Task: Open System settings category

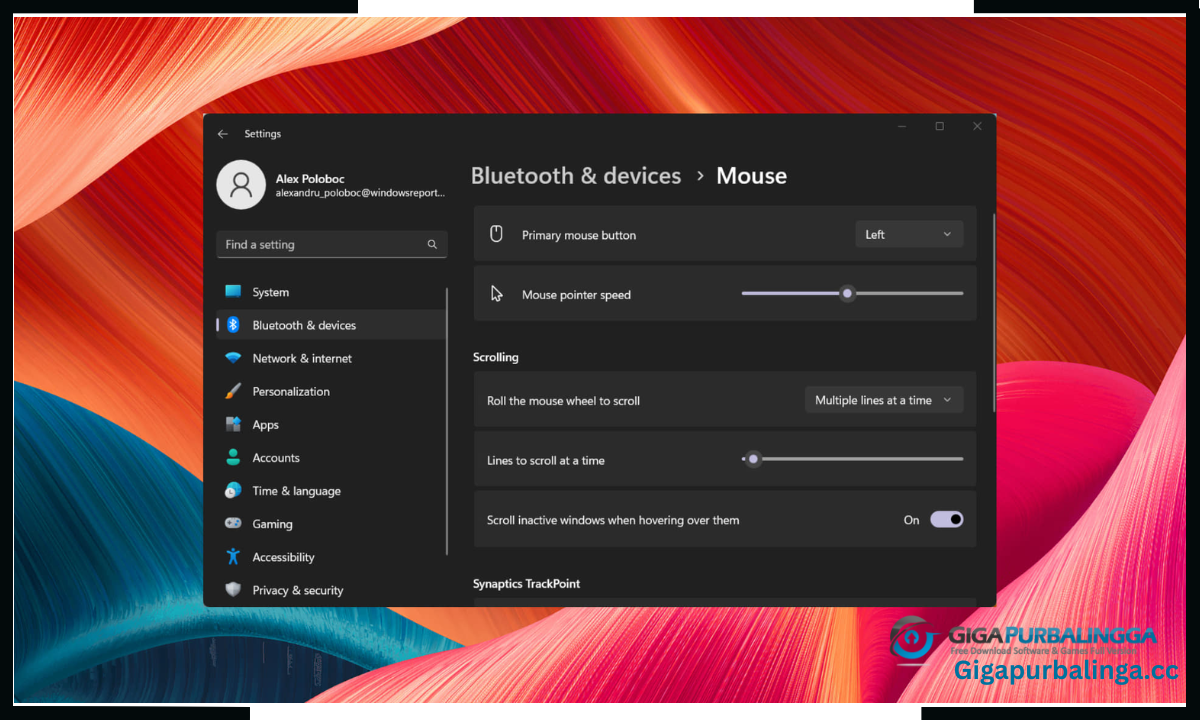Action: tap(331, 292)
